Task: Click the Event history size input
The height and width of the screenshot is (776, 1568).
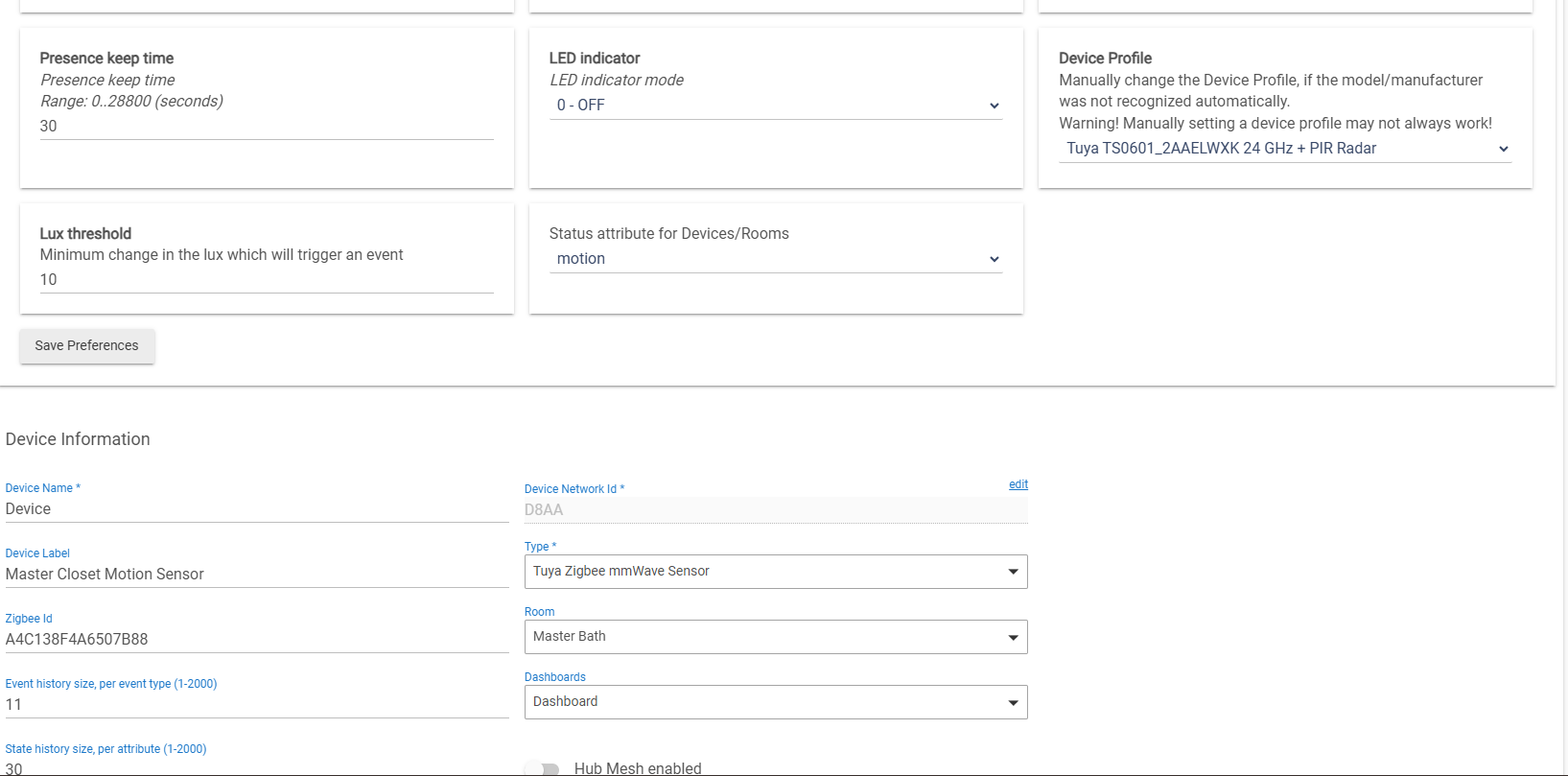Action: tap(256, 705)
